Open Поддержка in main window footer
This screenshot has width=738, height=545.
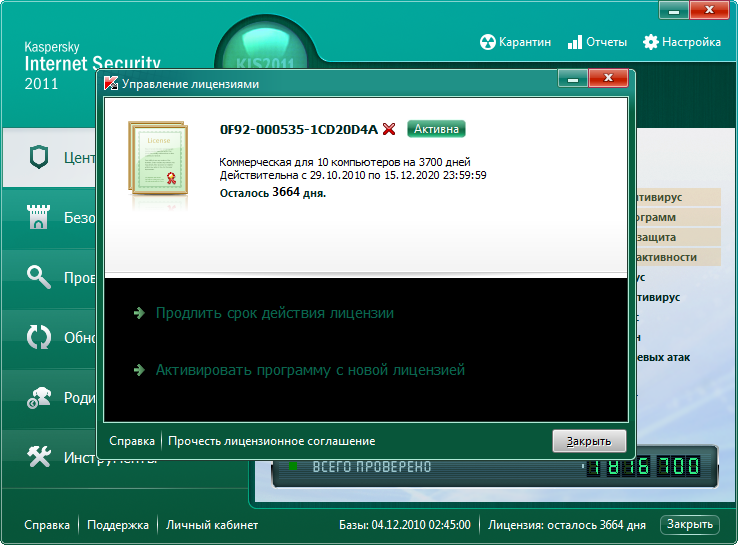click(118, 525)
